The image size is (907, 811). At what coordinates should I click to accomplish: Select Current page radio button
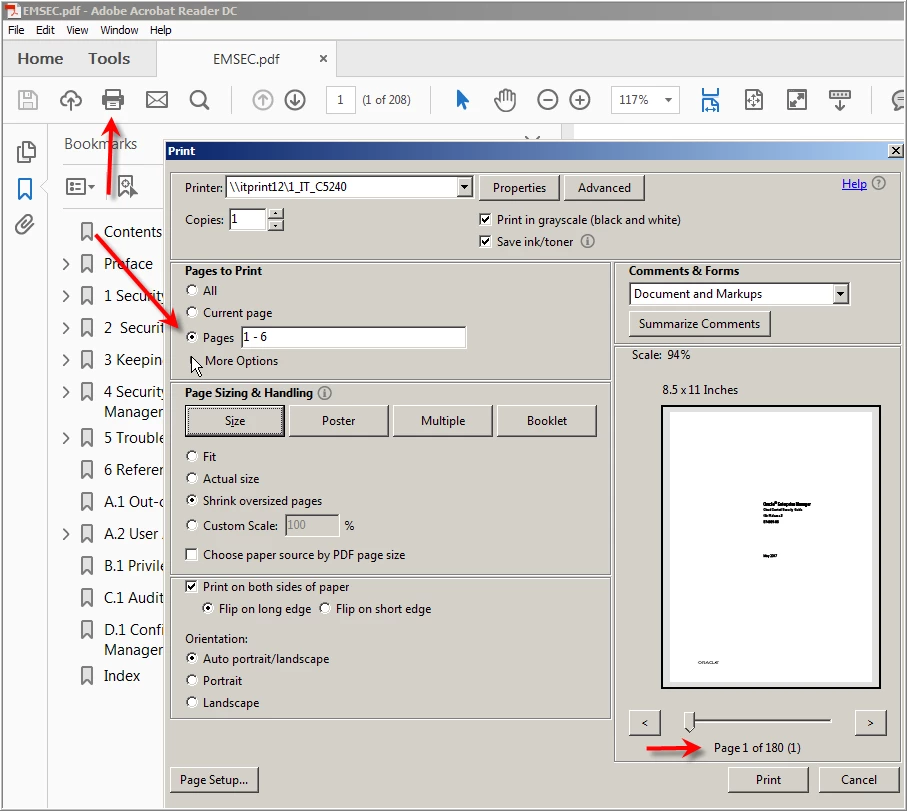tap(192, 312)
